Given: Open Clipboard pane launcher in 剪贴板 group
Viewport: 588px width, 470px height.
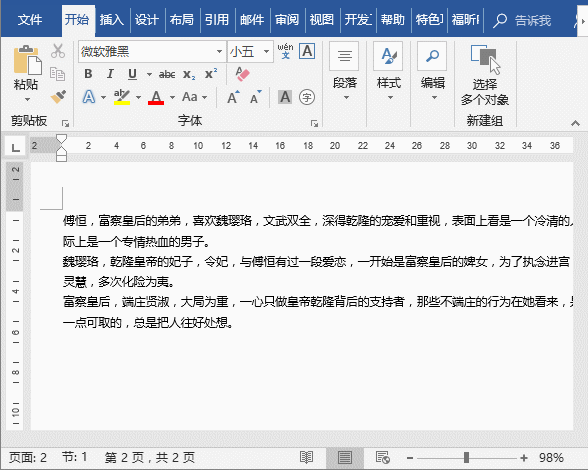Looking at the screenshot, I should click(65, 123).
